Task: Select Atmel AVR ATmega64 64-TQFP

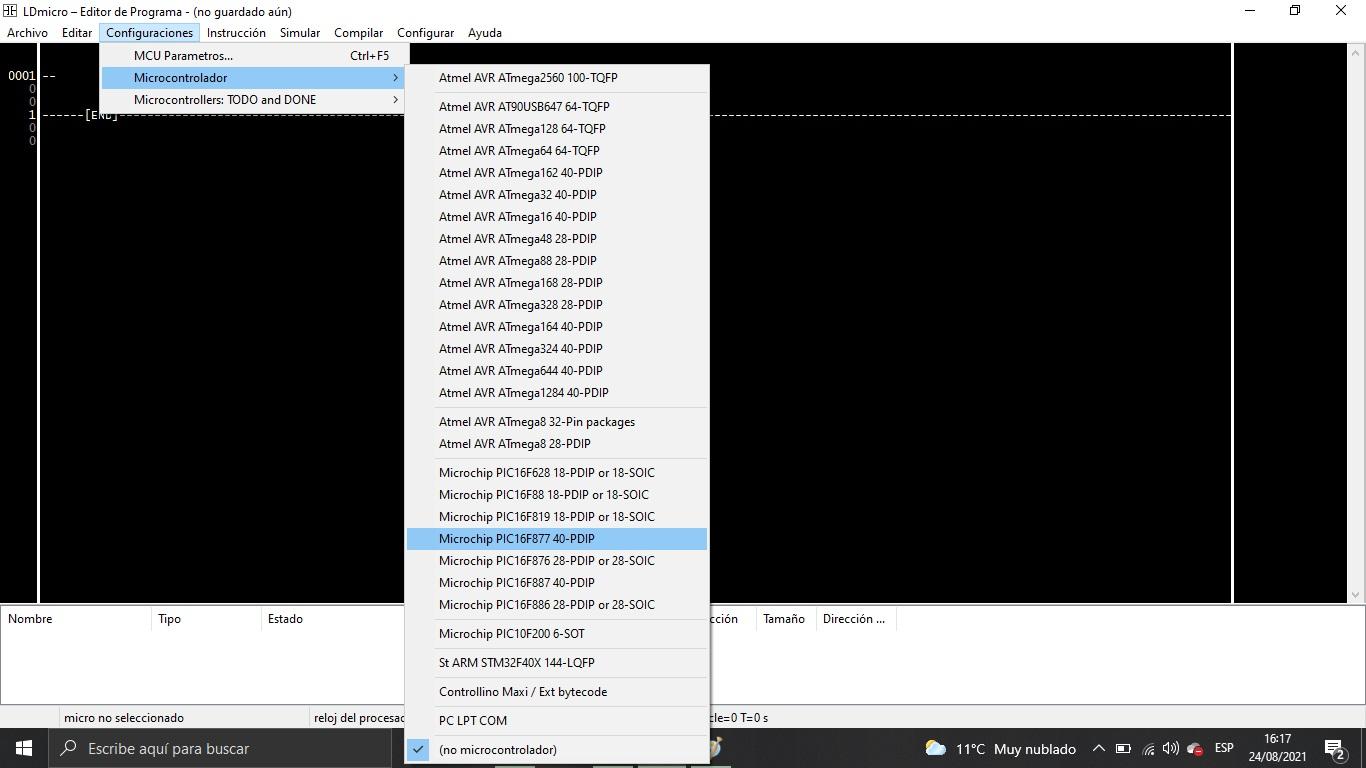Action: (x=557, y=151)
